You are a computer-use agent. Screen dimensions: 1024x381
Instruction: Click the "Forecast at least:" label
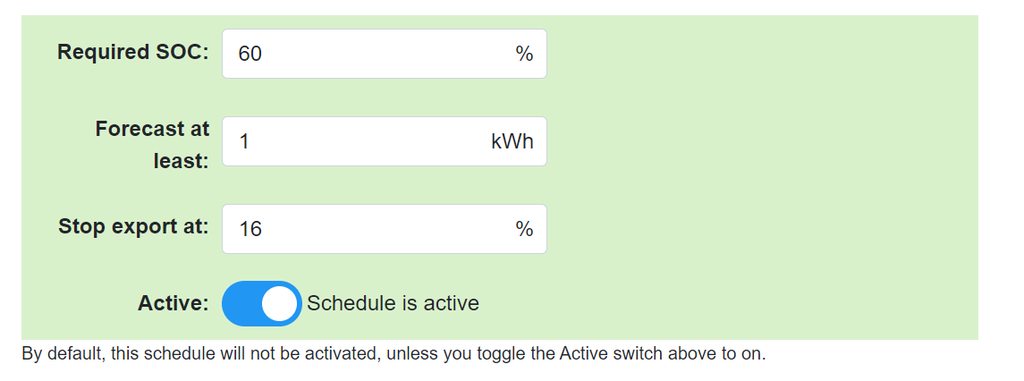[x=153, y=145]
